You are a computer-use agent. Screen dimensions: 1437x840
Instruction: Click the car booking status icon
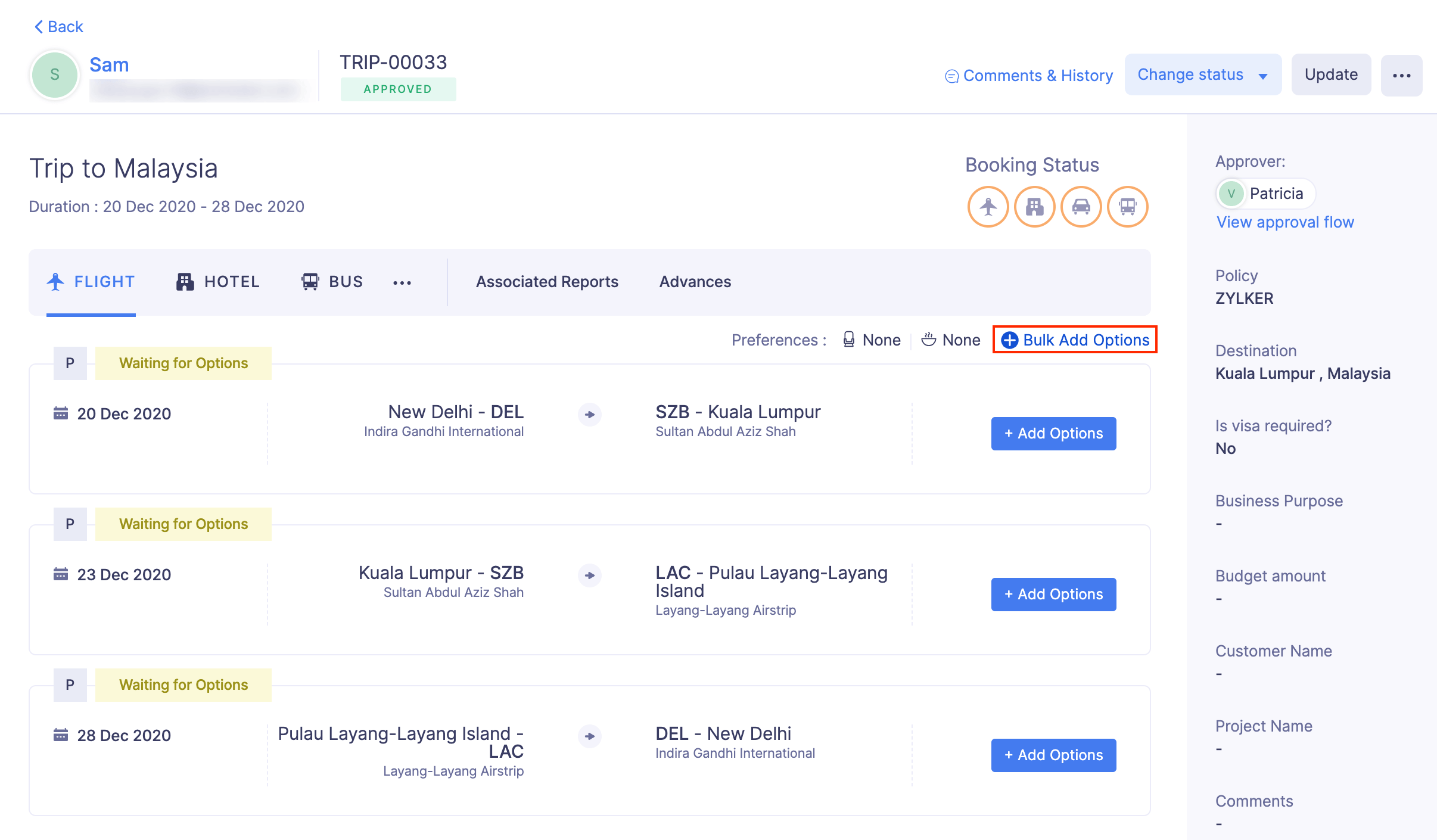click(1081, 207)
